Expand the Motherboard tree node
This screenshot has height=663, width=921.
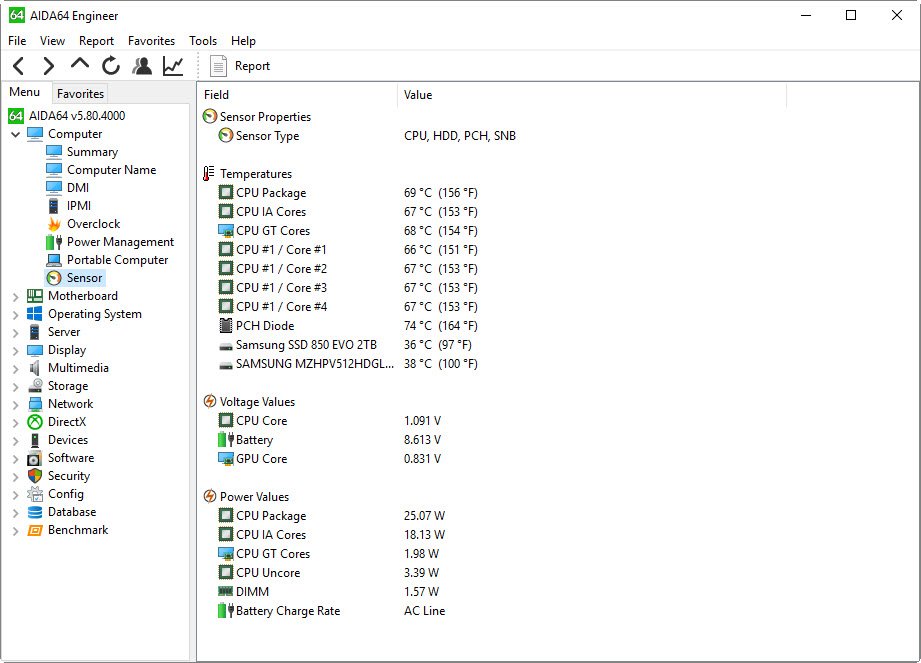(16, 295)
